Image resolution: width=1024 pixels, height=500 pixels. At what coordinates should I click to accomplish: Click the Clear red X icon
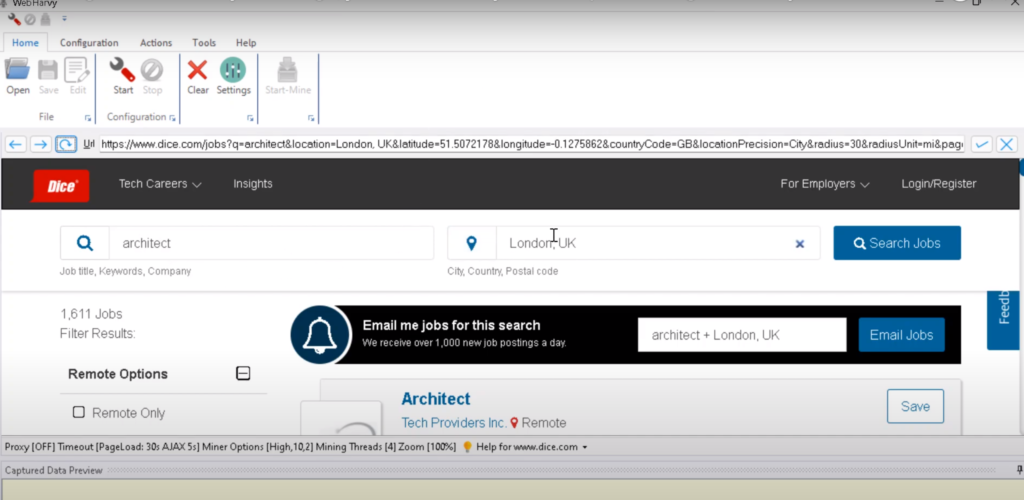coord(198,71)
